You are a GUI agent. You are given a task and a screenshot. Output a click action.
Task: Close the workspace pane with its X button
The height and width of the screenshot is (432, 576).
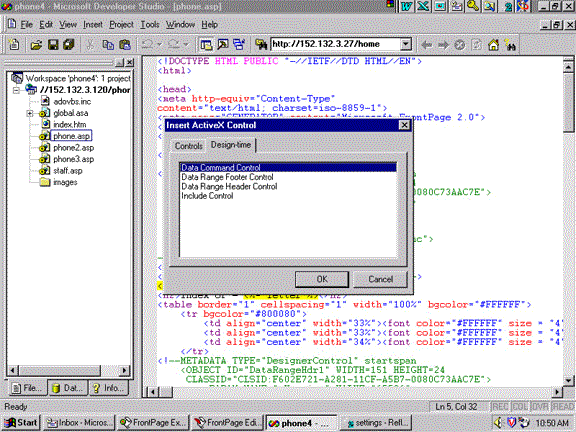pos(130,63)
